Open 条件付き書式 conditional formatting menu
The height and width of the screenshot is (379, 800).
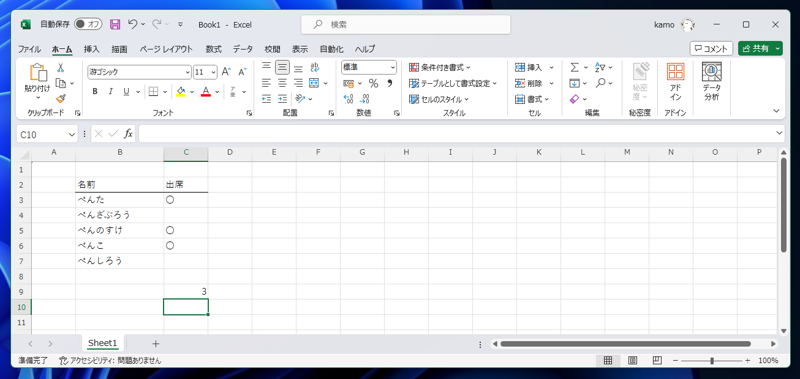tap(440, 67)
